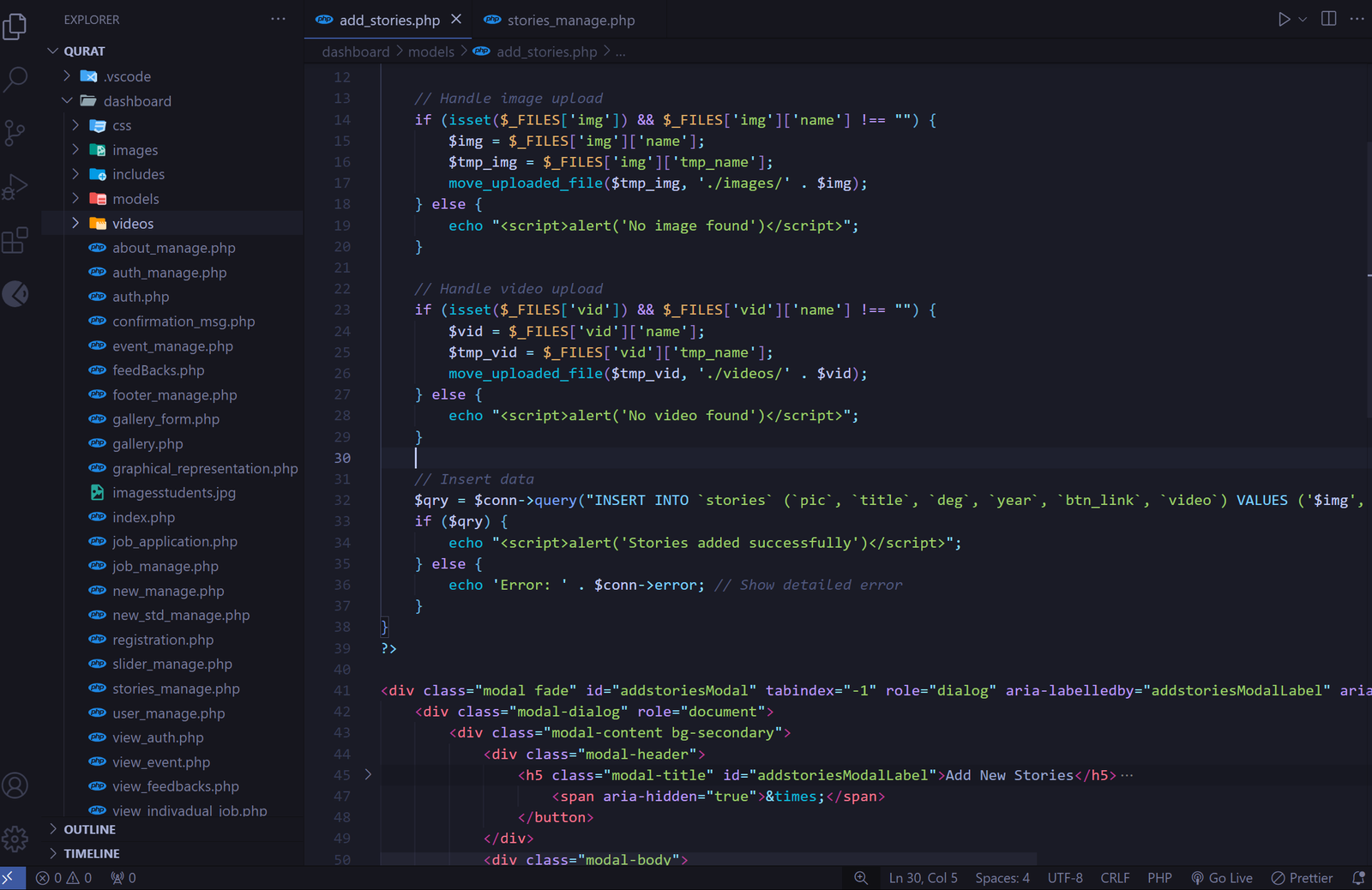Open the Source Control view icon

[15, 133]
